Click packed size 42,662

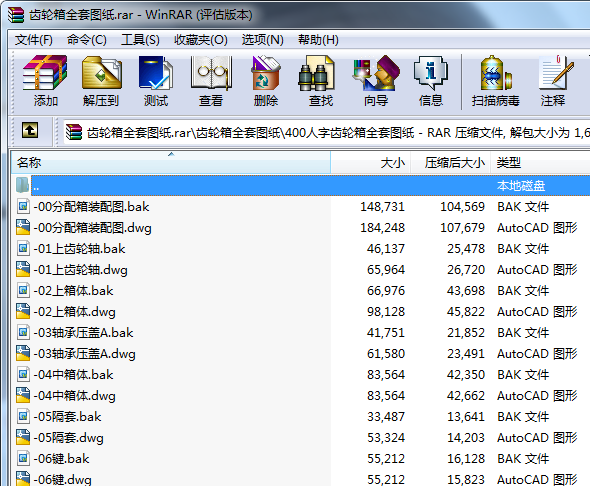coord(466,396)
